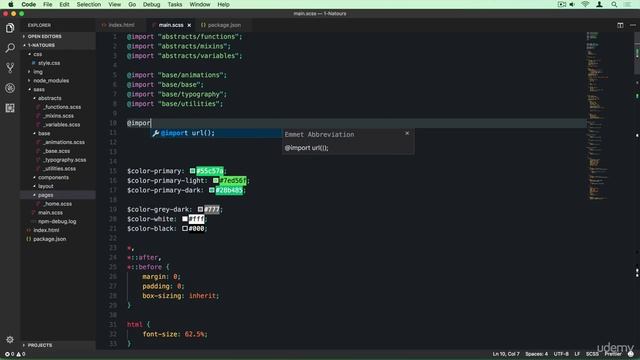640x360 pixels.
Task: Click Spaces: 4 indentation setting
Action: click(x=536, y=354)
